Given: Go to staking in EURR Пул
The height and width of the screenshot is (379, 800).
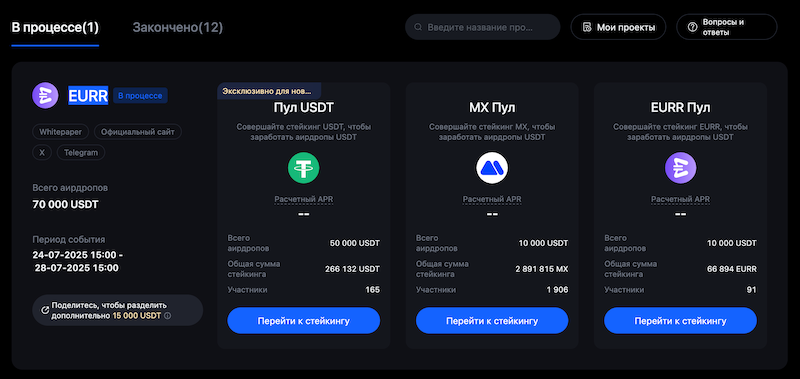Looking at the screenshot, I should click(681, 321).
